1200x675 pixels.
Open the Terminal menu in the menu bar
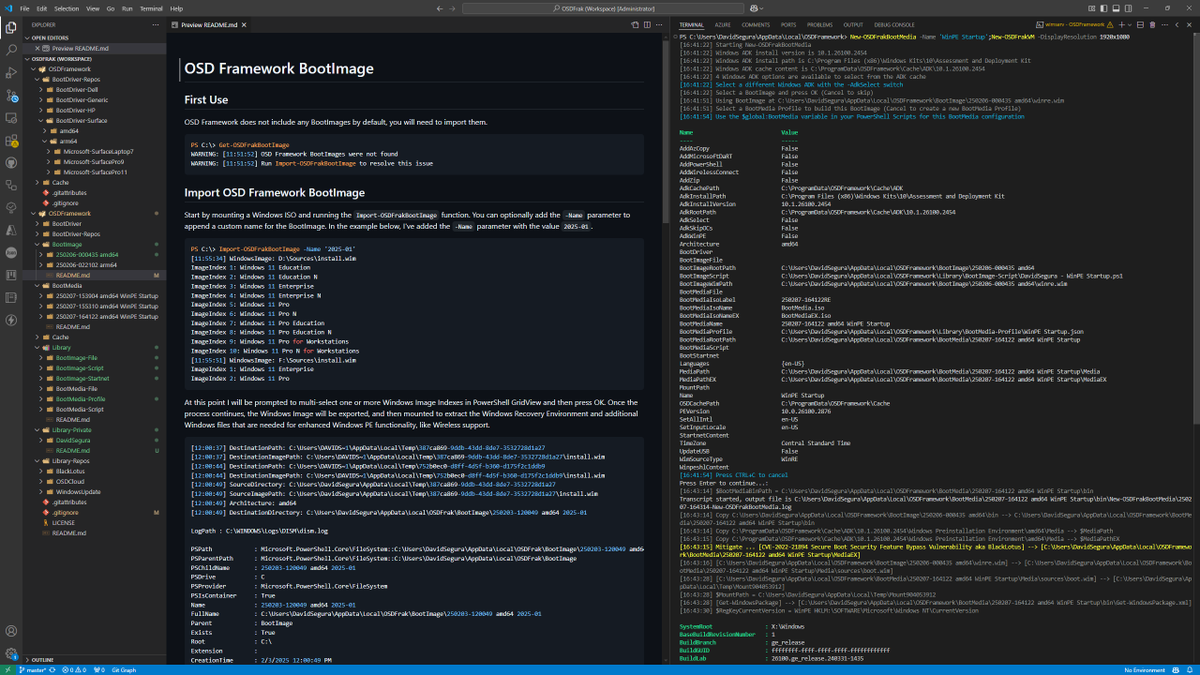click(150, 8)
